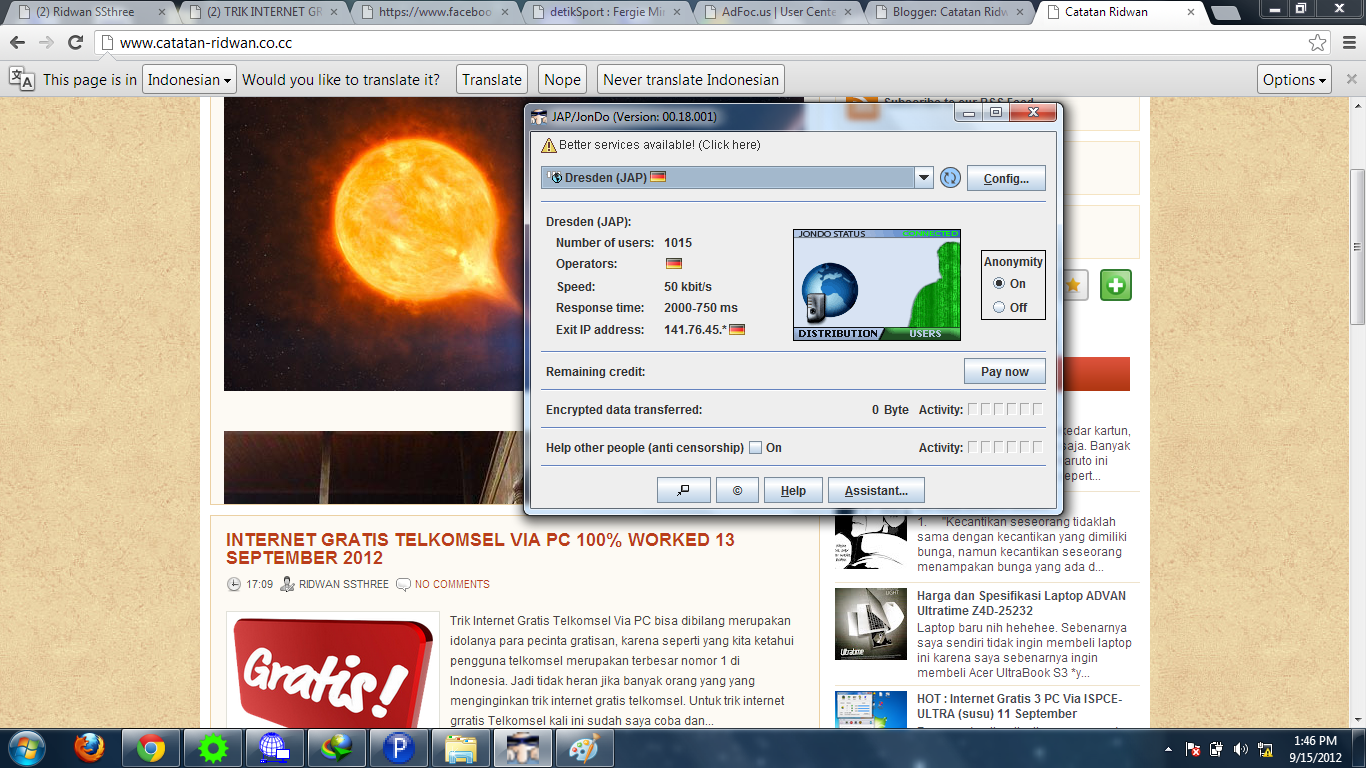Show hidden tray icons arrow
The height and width of the screenshot is (768, 1366).
point(1168,749)
